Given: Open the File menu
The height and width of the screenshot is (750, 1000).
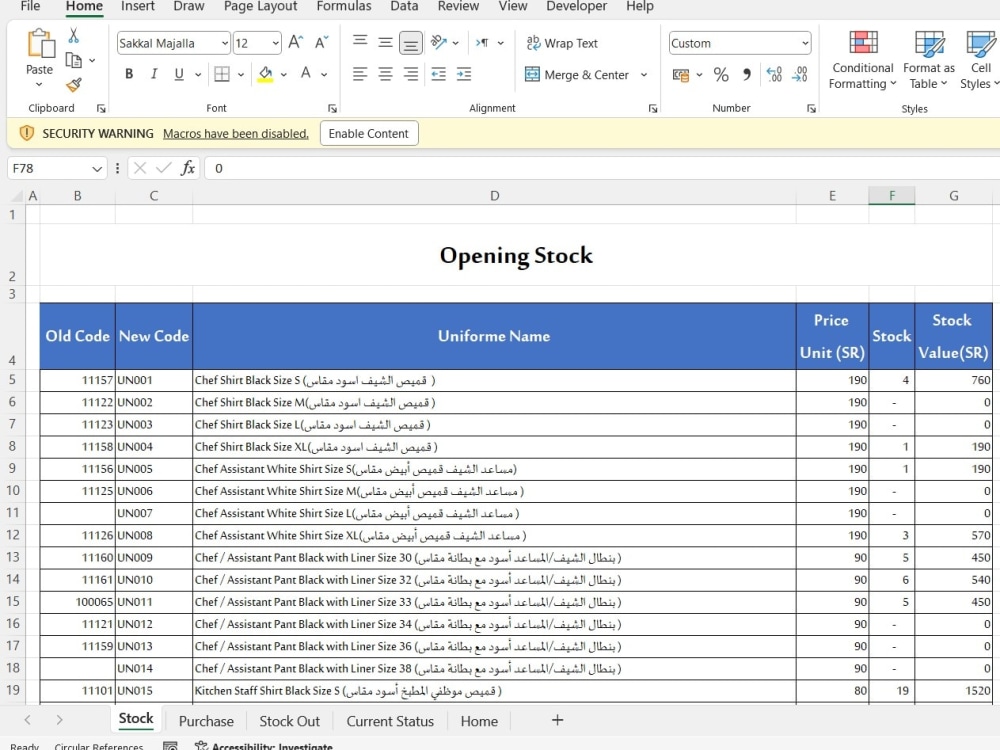Looking at the screenshot, I should click(30, 6).
